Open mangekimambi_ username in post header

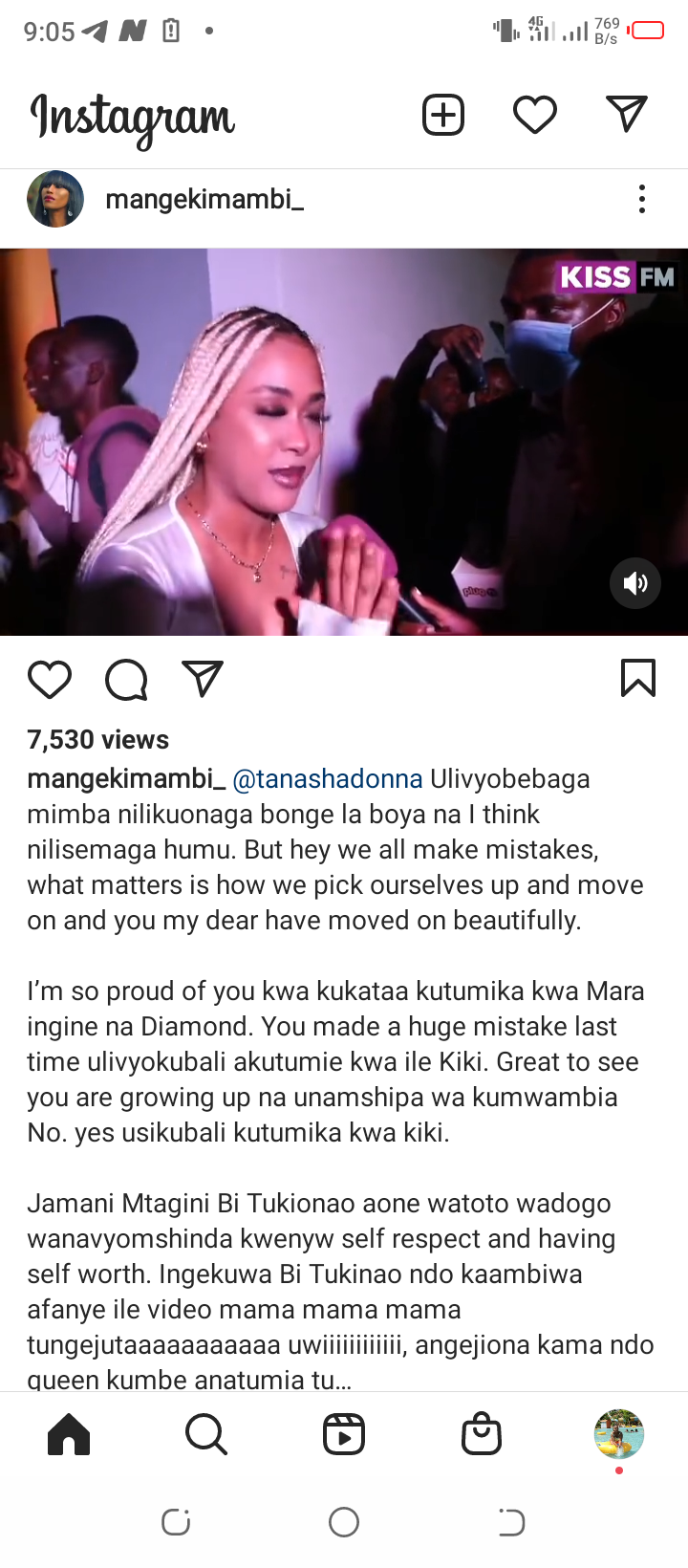click(204, 199)
